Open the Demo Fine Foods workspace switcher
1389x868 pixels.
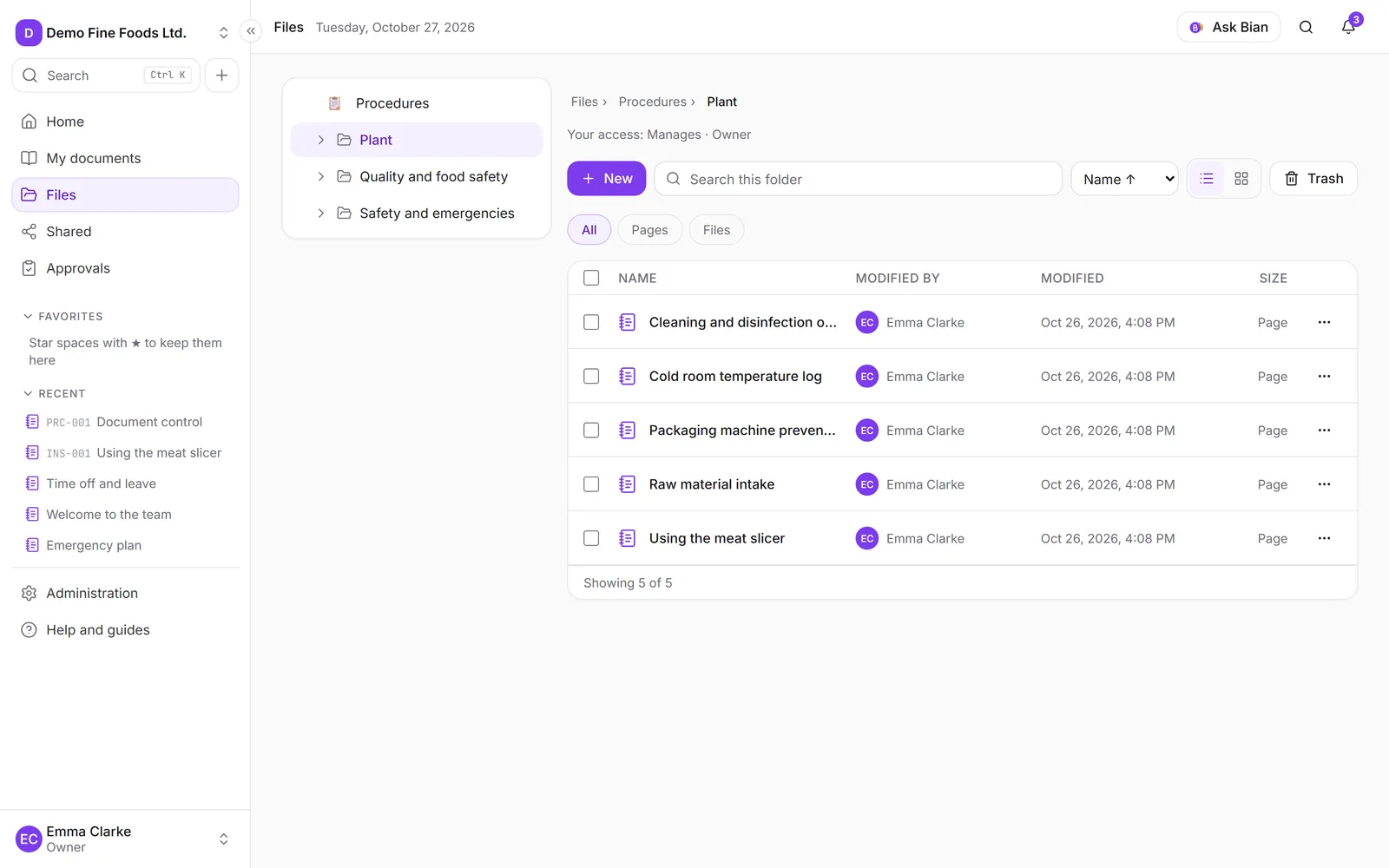tap(124, 33)
